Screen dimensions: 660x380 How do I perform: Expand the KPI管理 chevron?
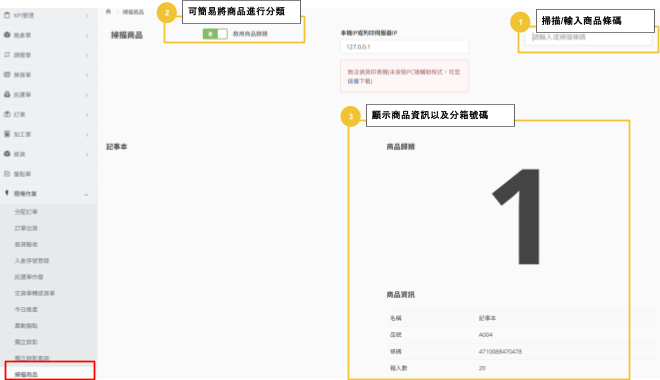tap(87, 16)
